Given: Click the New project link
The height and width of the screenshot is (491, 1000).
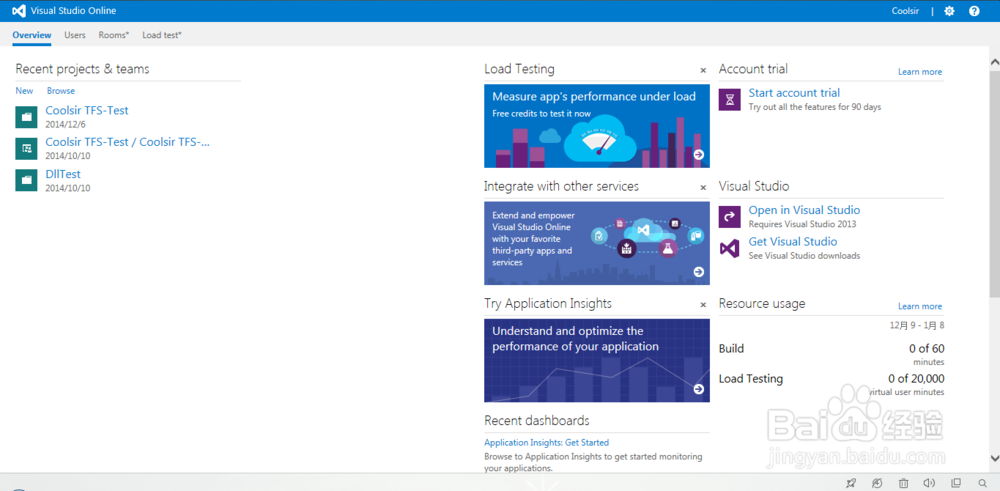Looking at the screenshot, I should pos(24,91).
